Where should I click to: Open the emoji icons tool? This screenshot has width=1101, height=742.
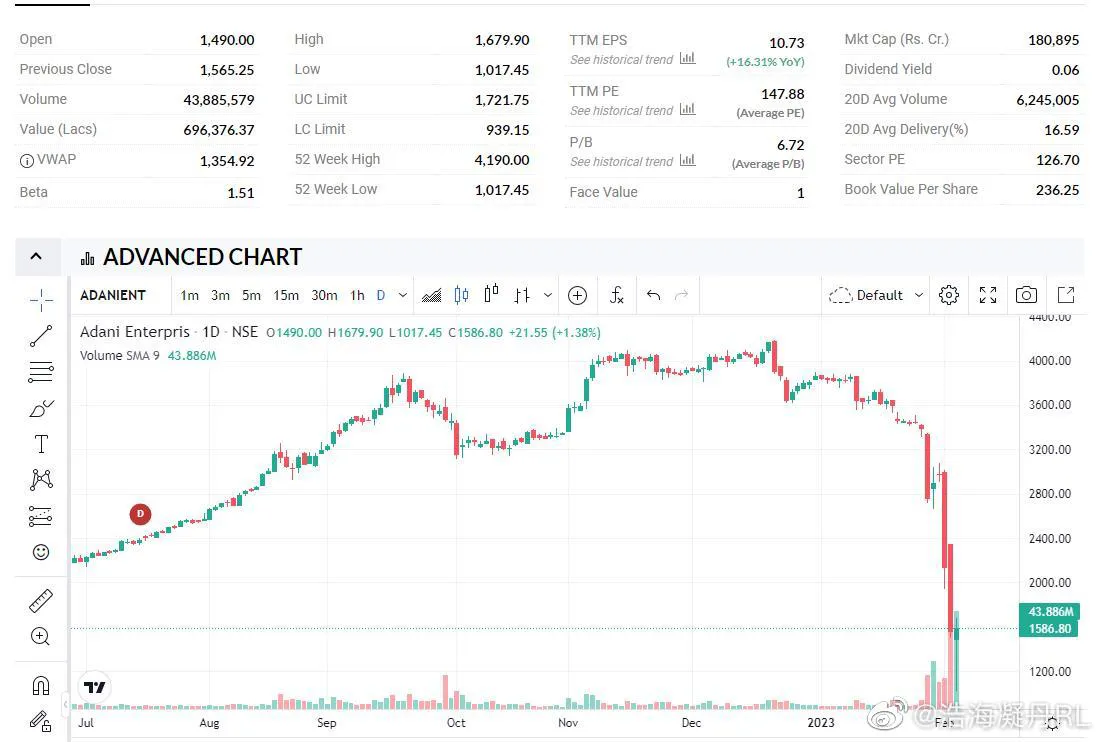pyautogui.click(x=41, y=552)
